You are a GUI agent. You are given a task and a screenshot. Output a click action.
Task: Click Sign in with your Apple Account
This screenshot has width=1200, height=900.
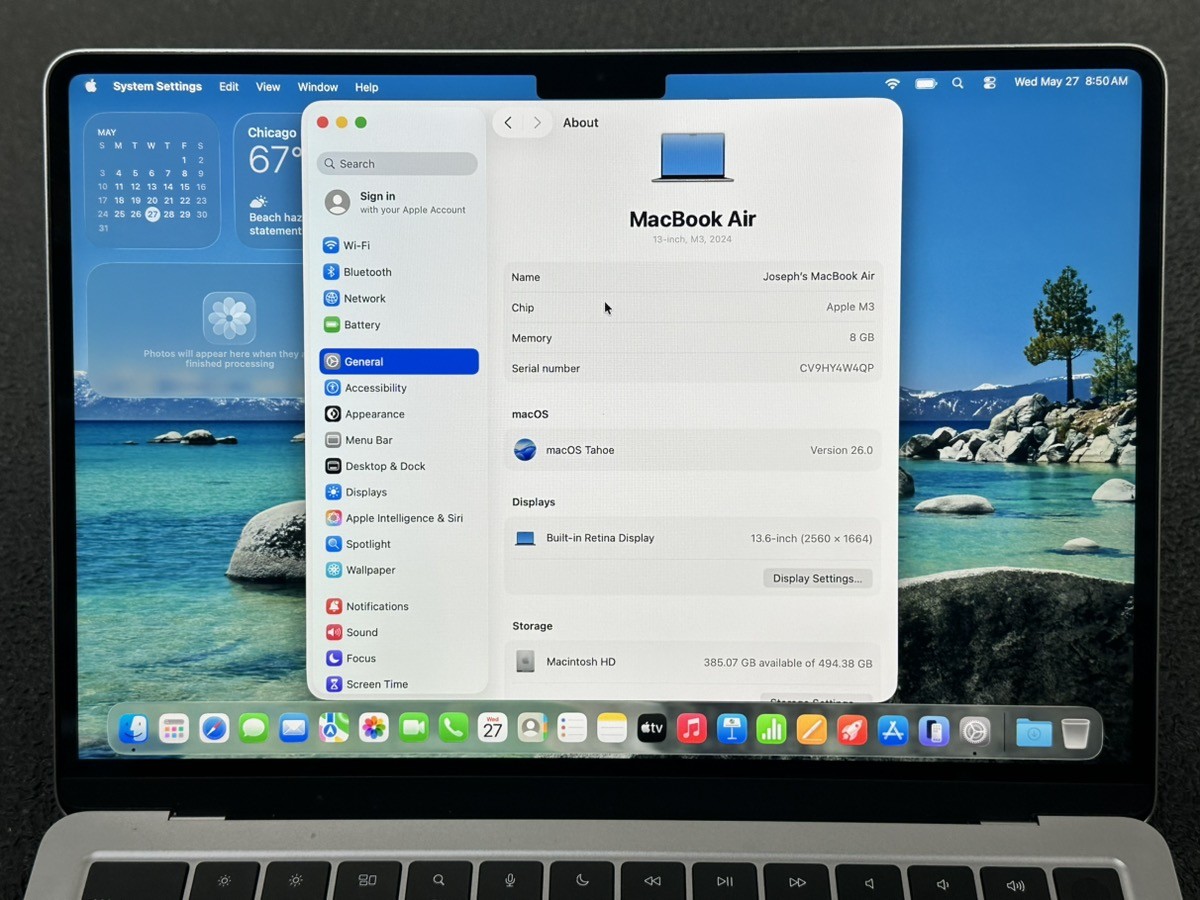(x=397, y=203)
